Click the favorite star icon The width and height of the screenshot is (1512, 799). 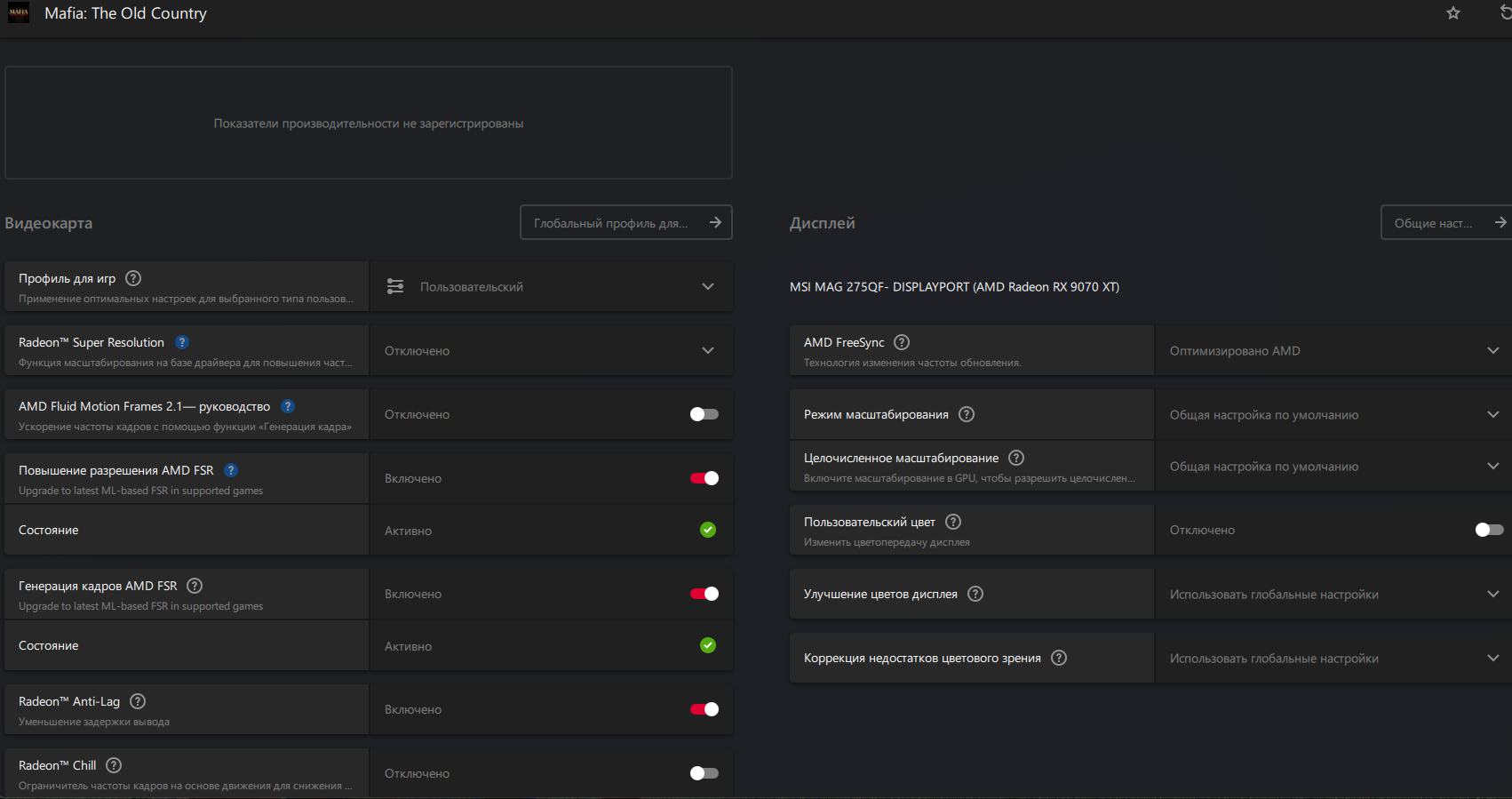pyautogui.click(x=1453, y=13)
